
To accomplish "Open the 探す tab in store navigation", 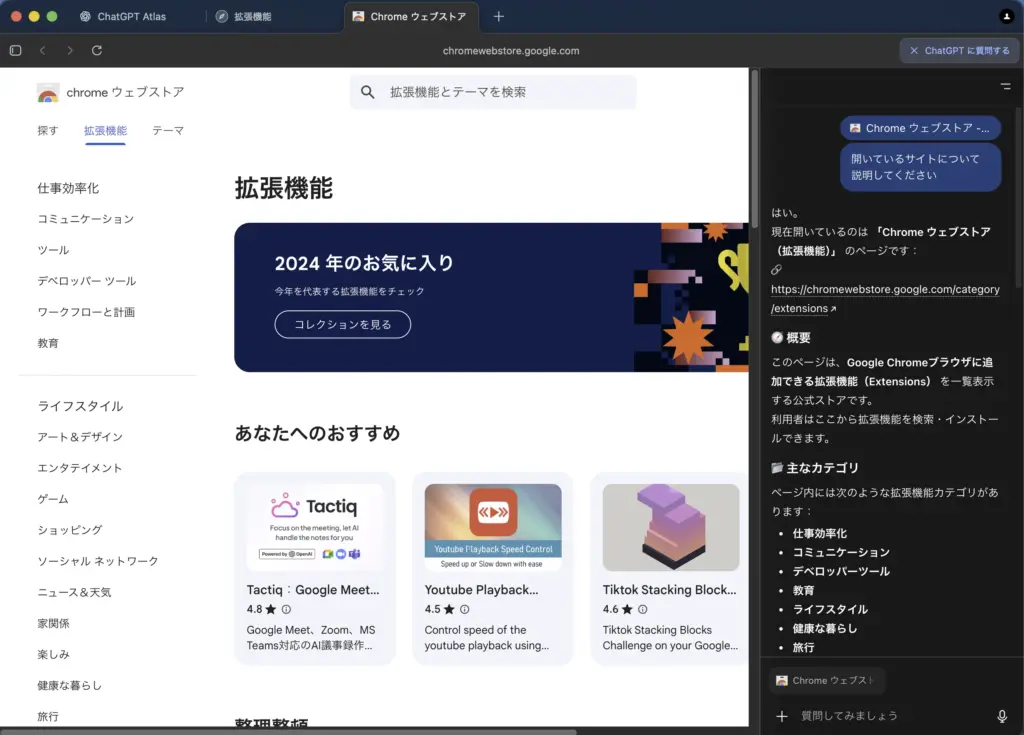I will [47, 131].
